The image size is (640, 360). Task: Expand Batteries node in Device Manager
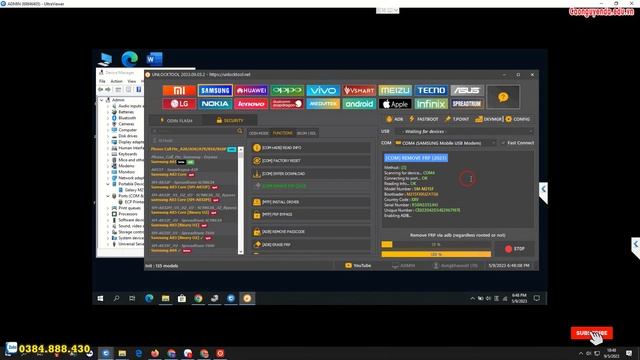click(108, 112)
